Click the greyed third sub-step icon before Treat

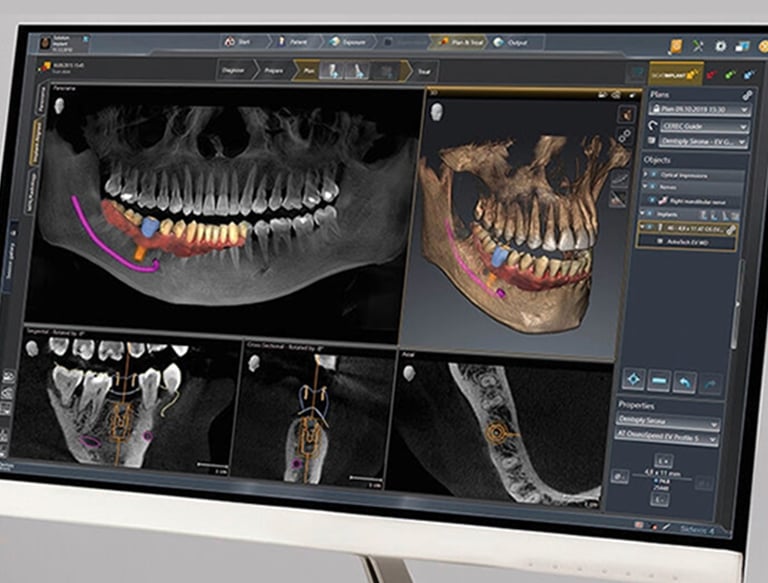(x=385, y=72)
